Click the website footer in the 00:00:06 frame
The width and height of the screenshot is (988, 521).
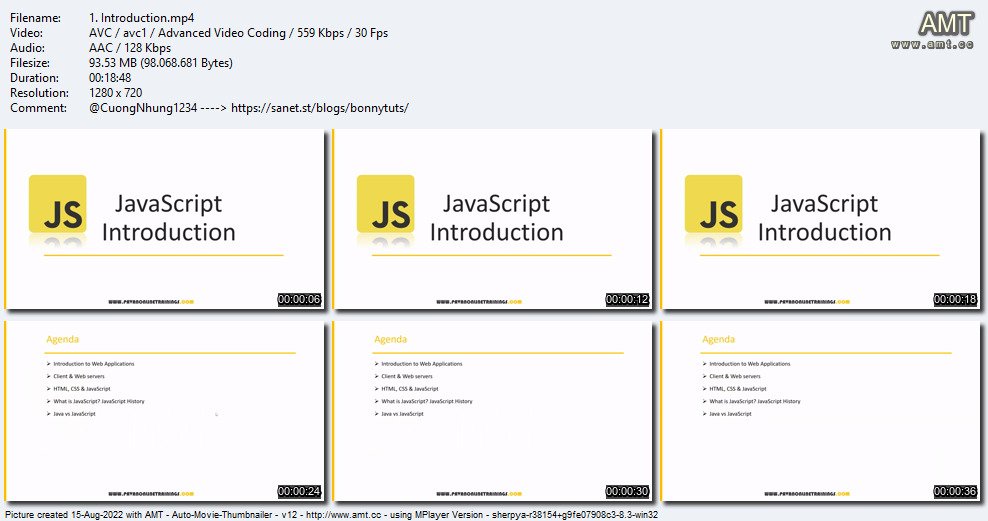[x=151, y=302]
